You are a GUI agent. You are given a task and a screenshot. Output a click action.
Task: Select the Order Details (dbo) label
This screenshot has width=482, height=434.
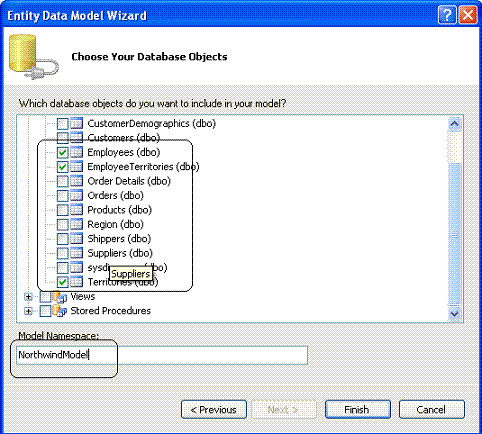click(x=129, y=181)
